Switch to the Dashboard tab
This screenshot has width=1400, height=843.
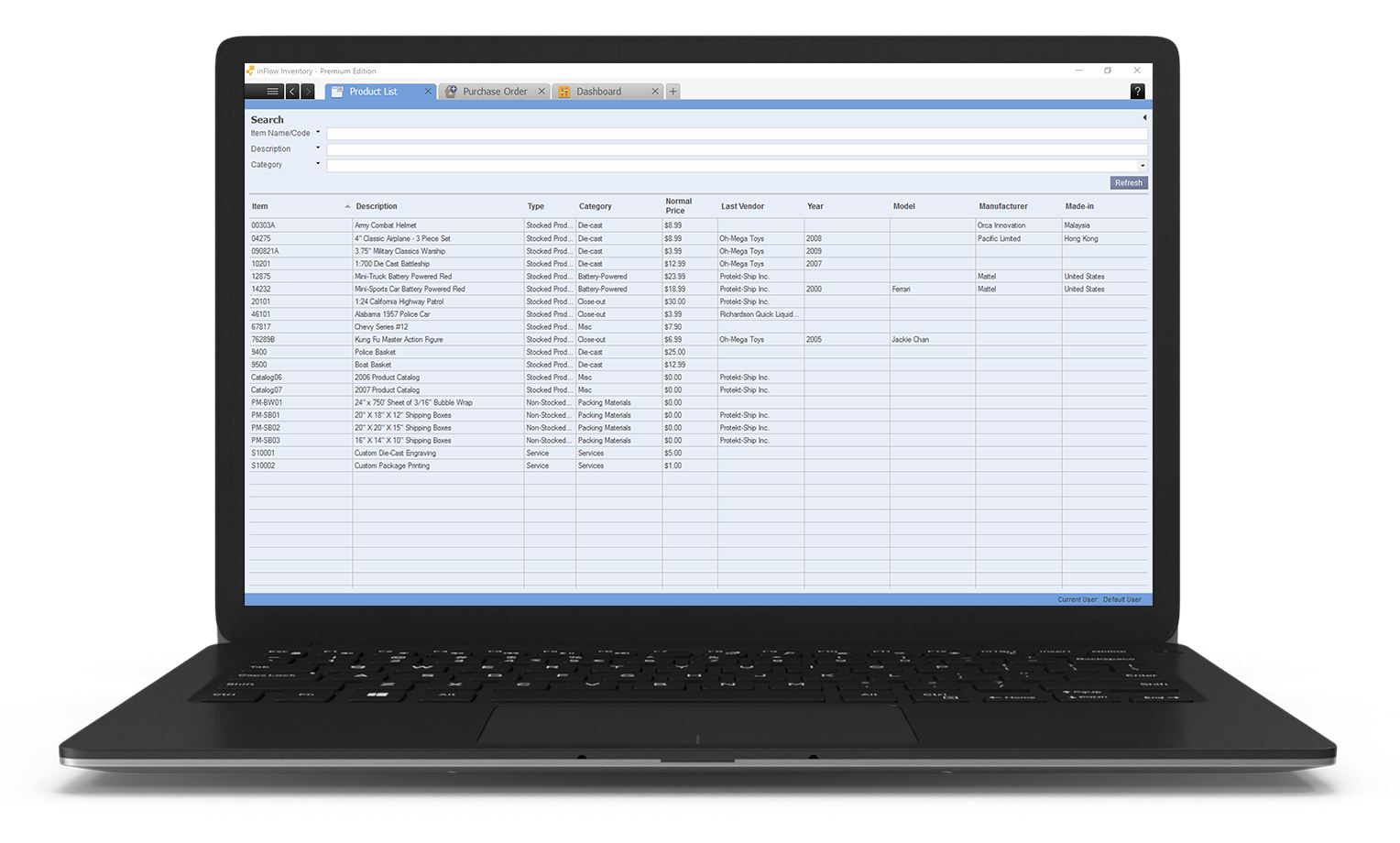pyautogui.click(x=607, y=92)
